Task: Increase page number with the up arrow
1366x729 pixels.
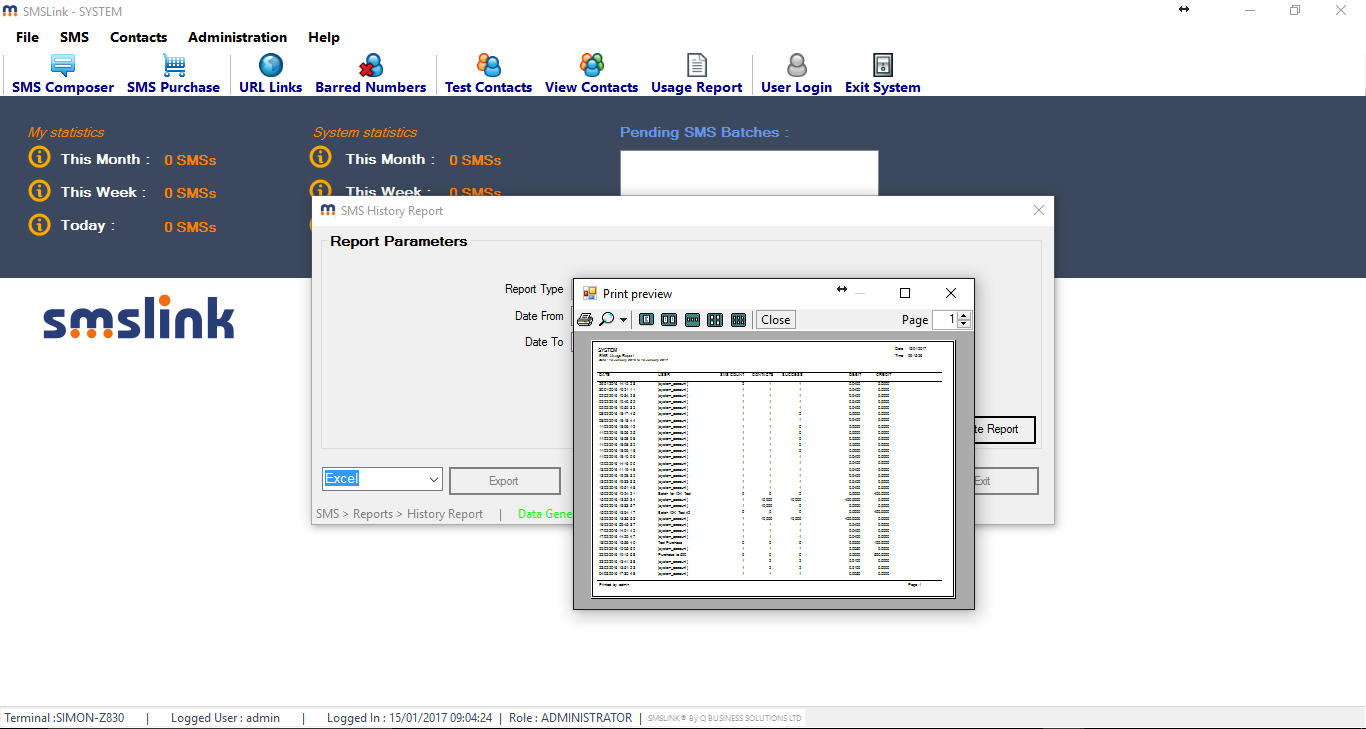Action: [x=964, y=315]
